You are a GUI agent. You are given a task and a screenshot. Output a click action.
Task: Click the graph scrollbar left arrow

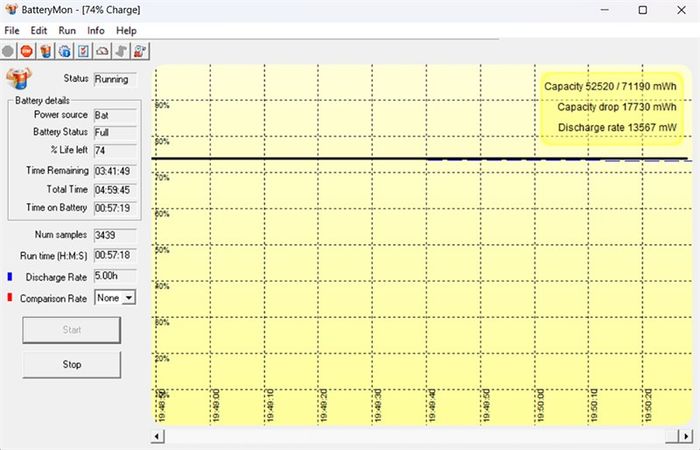(x=157, y=436)
